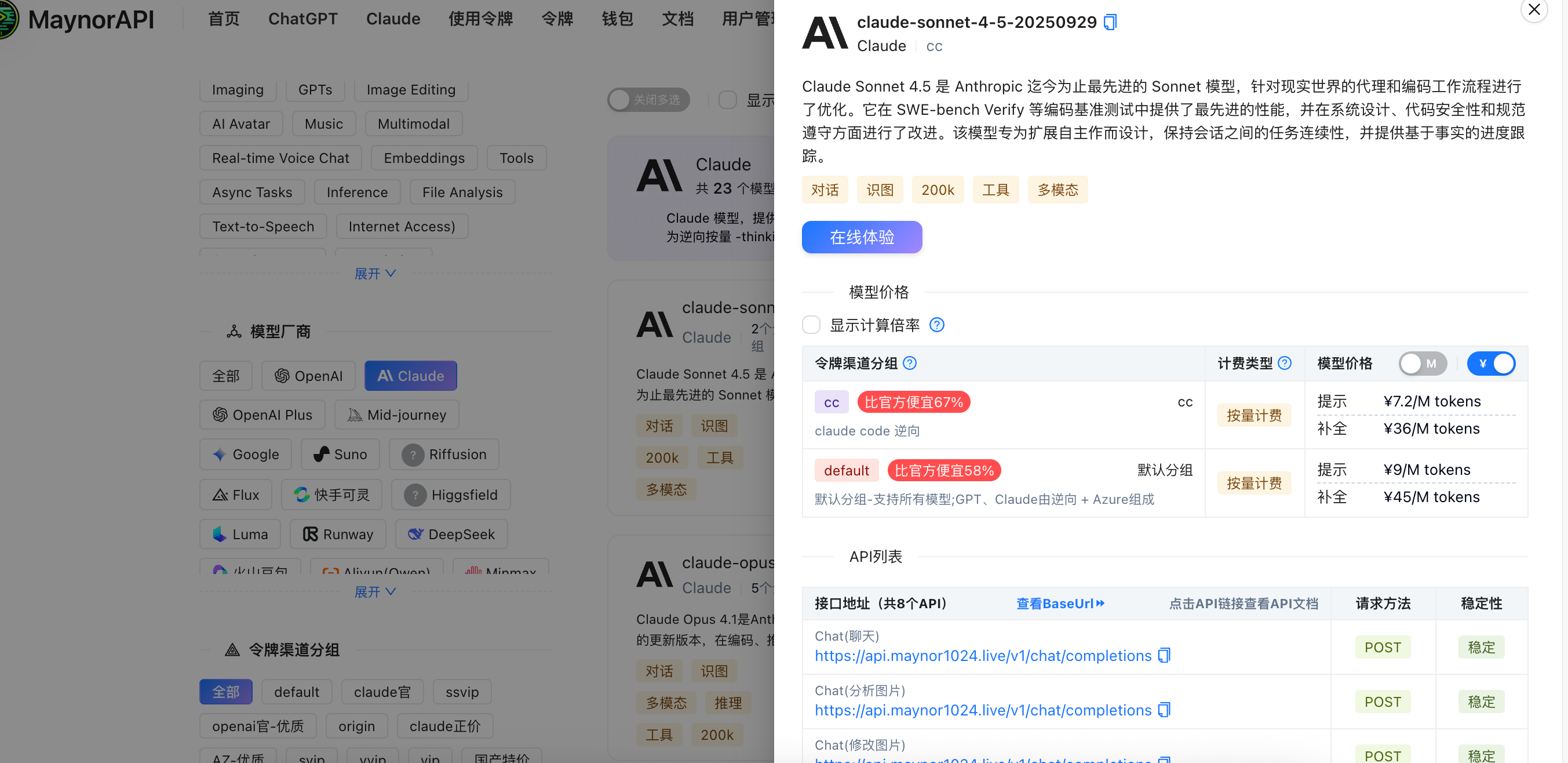Copy the model name claude-sonnet-4-5-20250929
Viewport: 1568px width, 763px height.
click(1110, 23)
